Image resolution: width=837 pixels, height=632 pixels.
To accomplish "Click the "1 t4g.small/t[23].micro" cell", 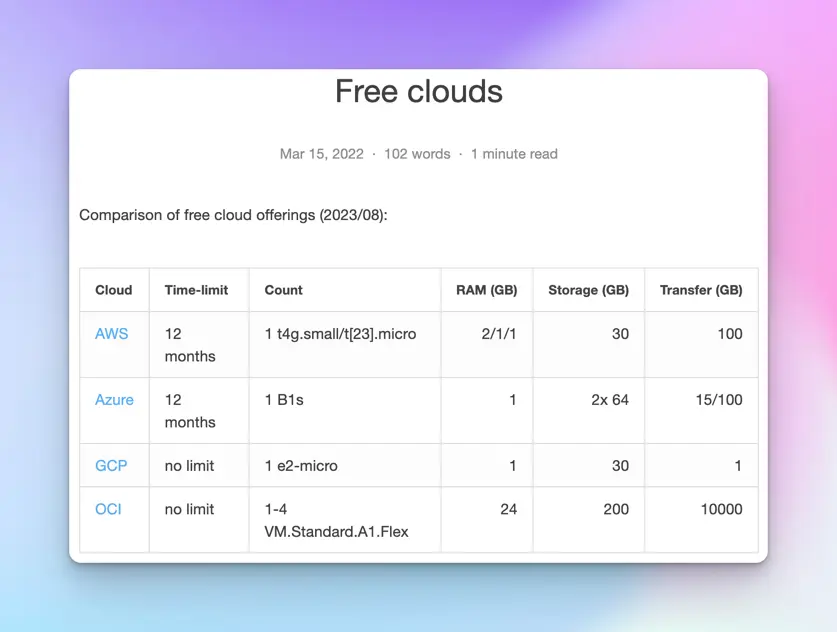I will [x=340, y=334].
